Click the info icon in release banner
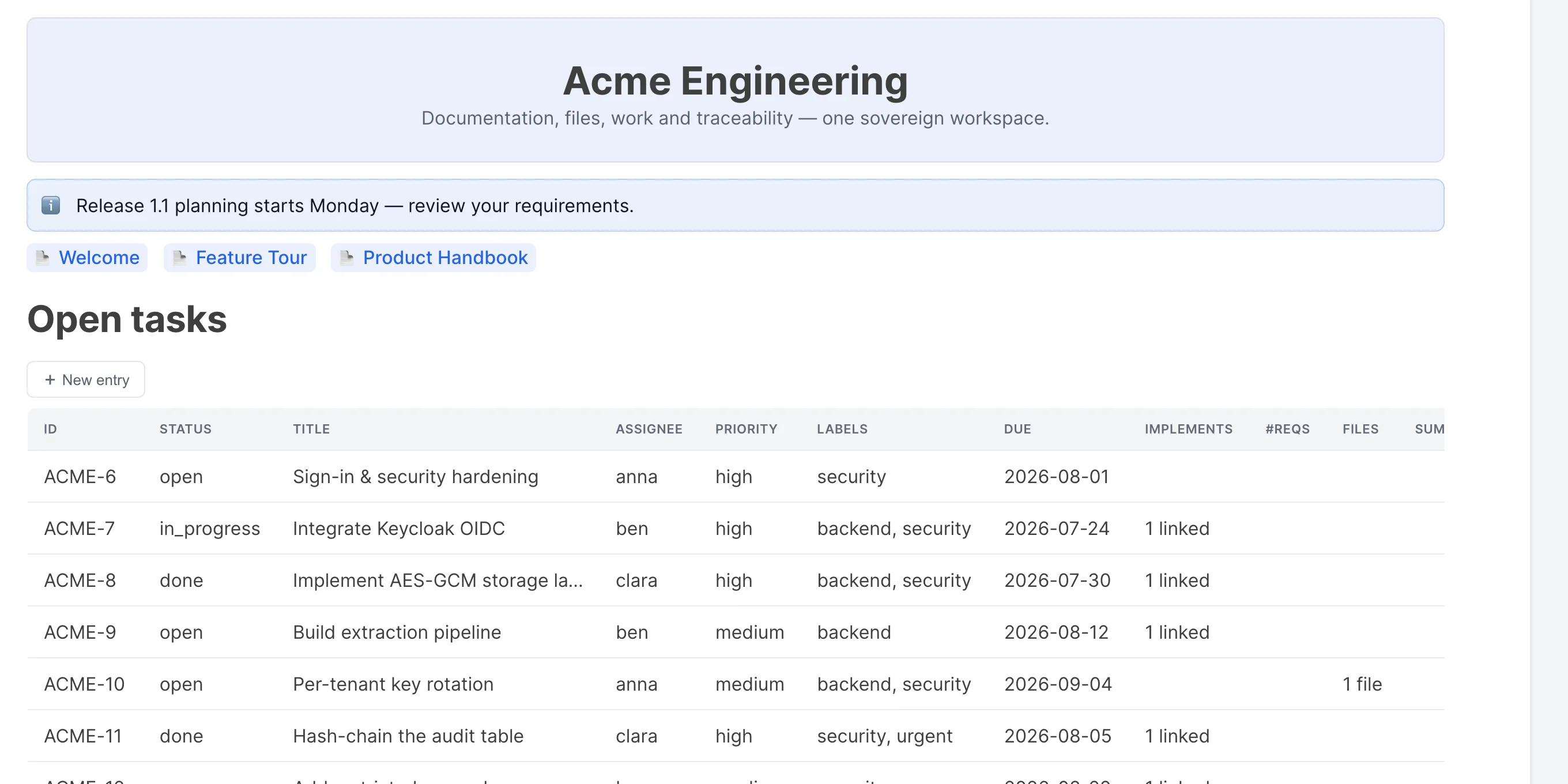Image resolution: width=1568 pixels, height=784 pixels. (x=51, y=206)
